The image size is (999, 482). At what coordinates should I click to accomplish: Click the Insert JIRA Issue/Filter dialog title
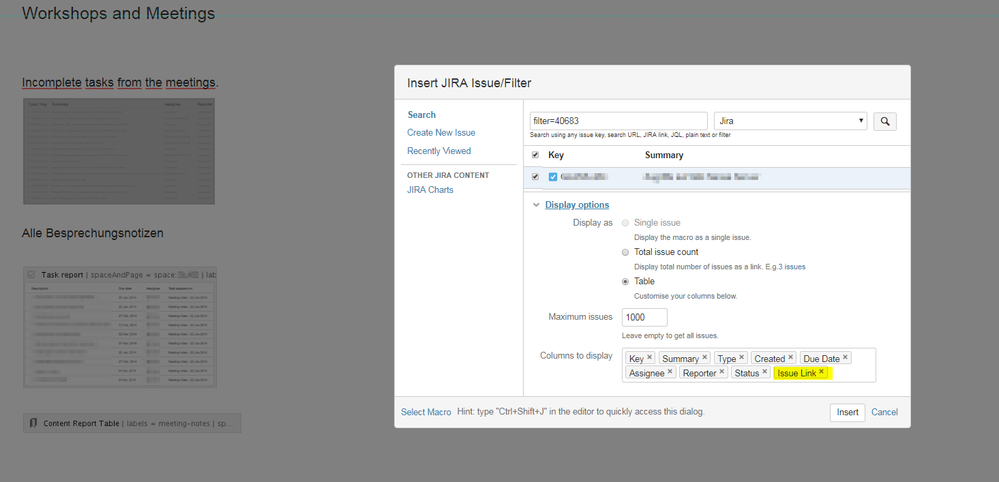[x=469, y=83]
